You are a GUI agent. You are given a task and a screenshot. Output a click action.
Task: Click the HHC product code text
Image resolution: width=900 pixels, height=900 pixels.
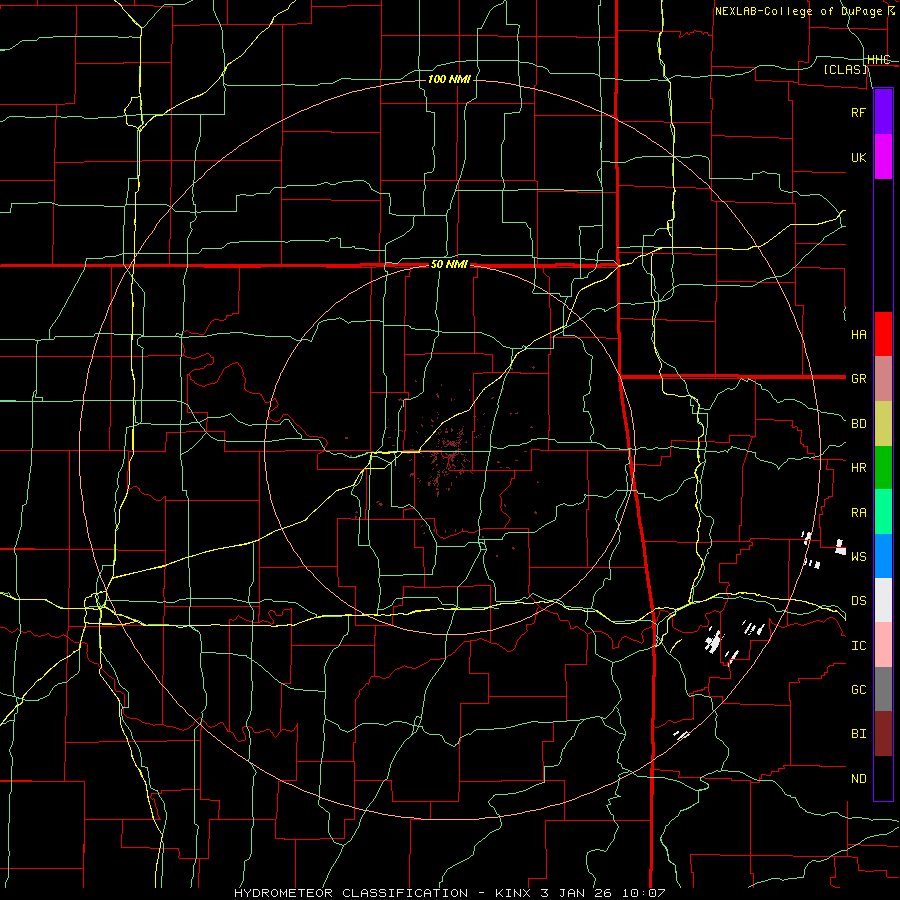[879, 60]
